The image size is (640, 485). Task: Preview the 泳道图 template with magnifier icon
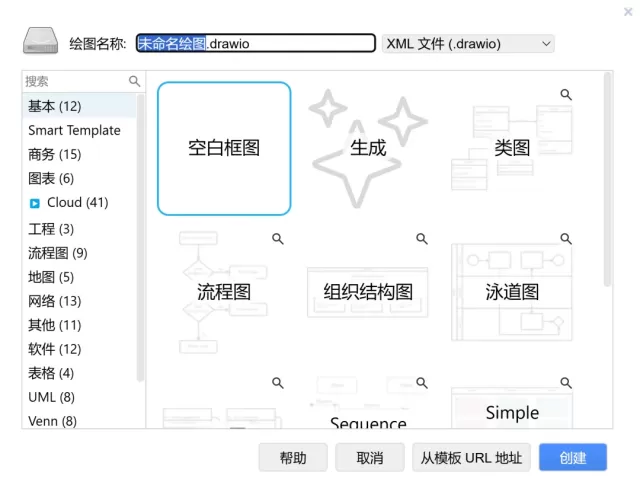pos(566,238)
